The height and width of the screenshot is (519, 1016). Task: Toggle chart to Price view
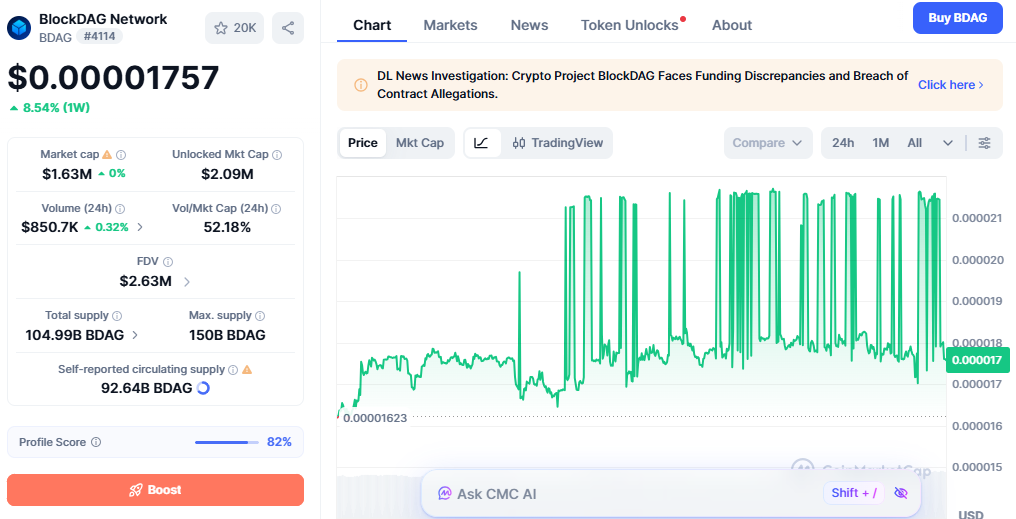(x=363, y=143)
